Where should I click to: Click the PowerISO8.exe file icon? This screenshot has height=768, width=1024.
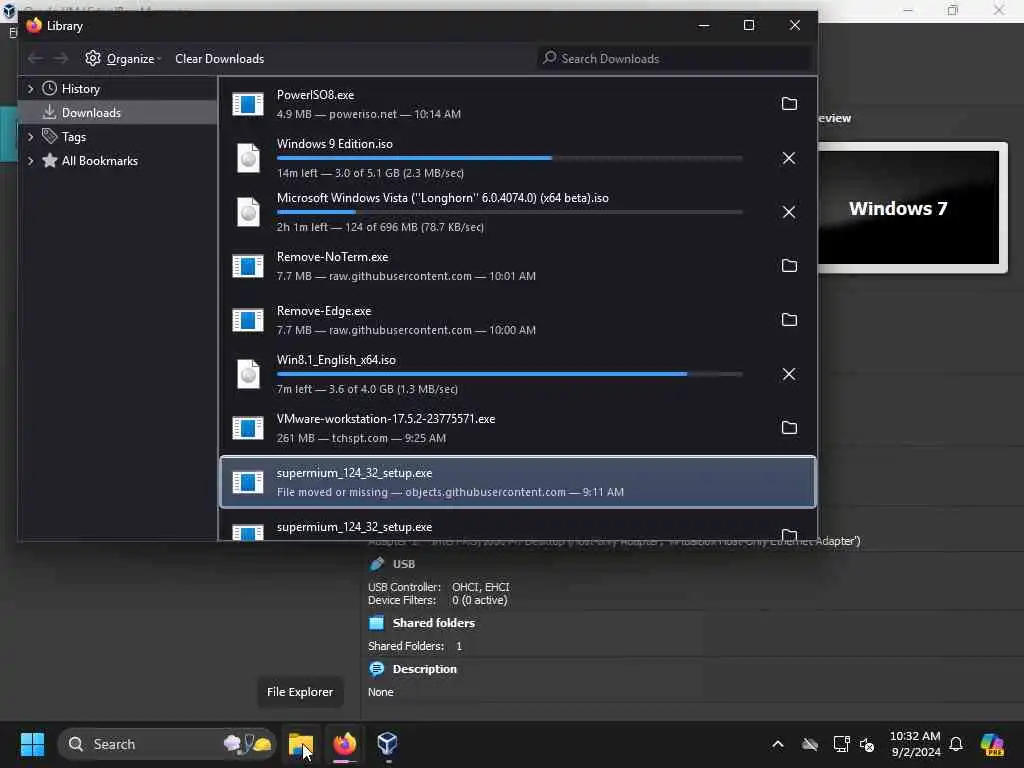point(248,104)
